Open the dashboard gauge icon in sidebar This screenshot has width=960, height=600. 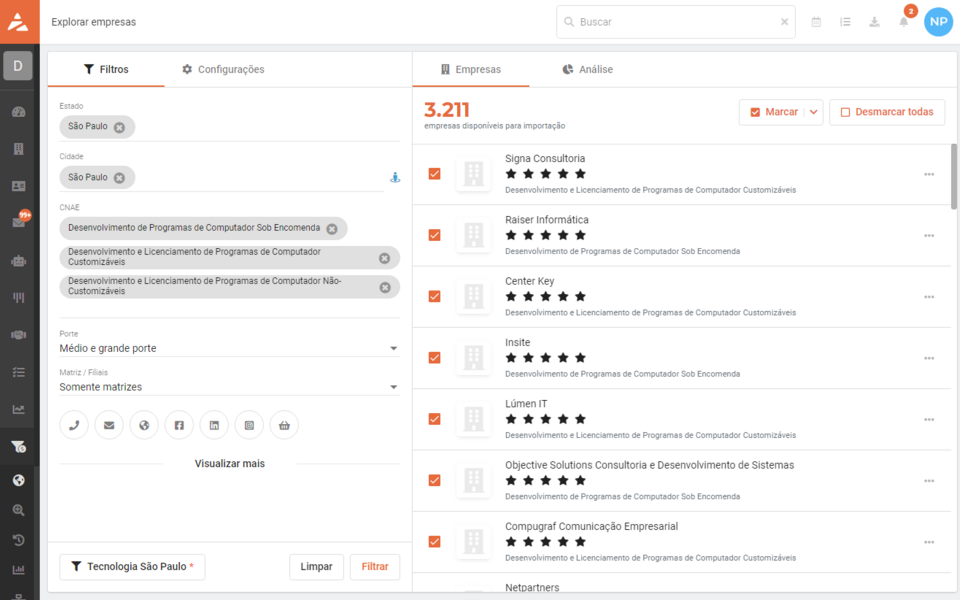pyautogui.click(x=18, y=112)
